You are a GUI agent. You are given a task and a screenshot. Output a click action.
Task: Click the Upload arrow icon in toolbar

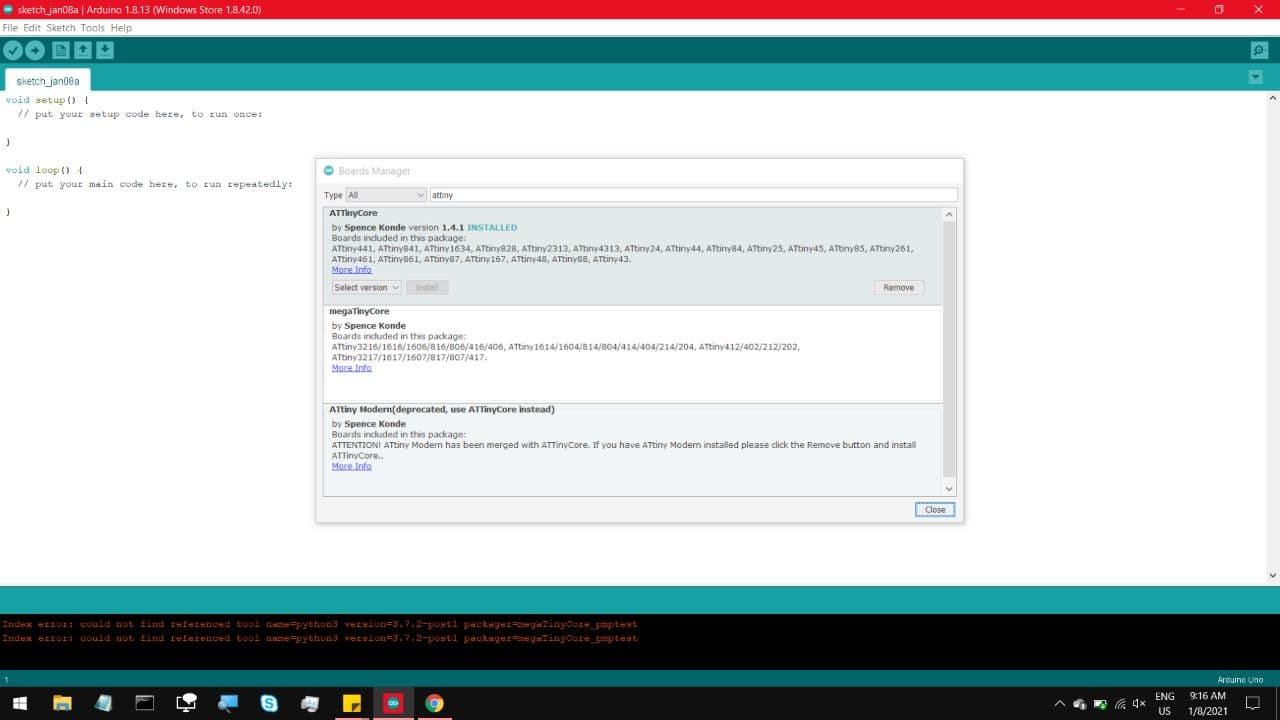pyautogui.click(x=35, y=50)
